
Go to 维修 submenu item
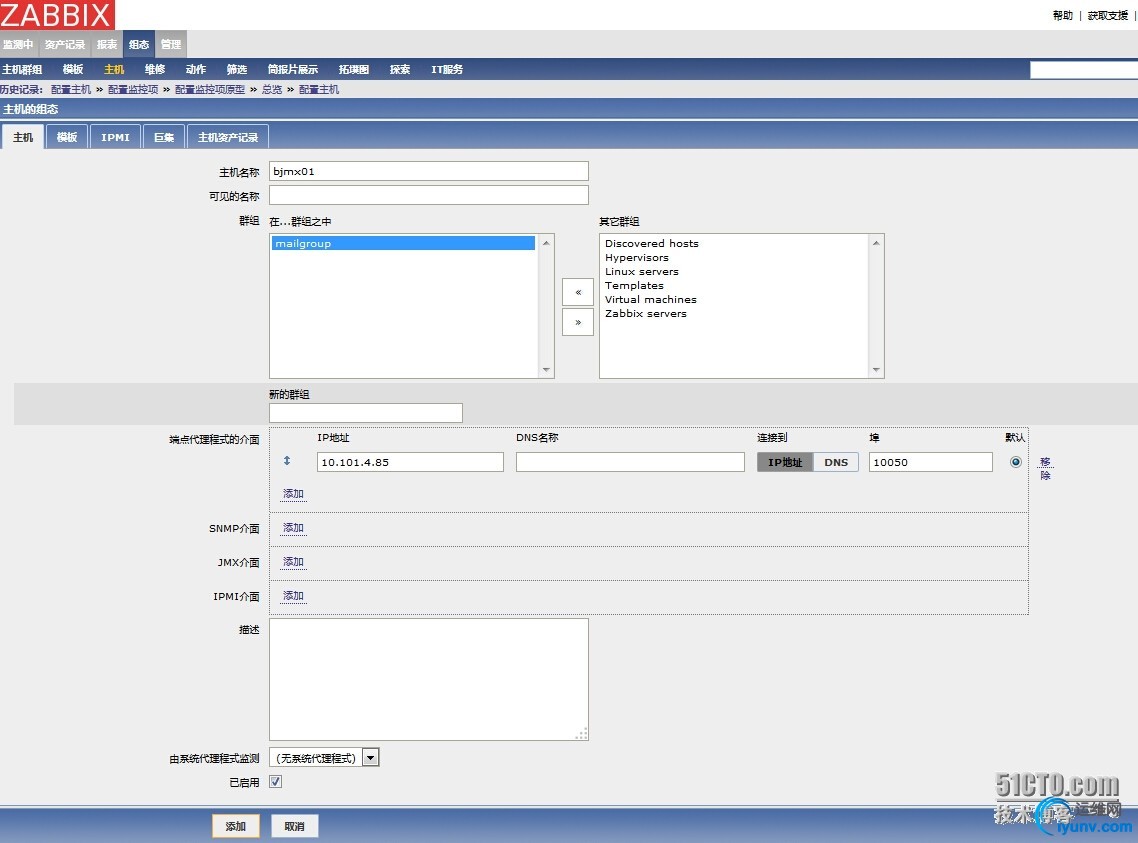(x=155, y=70)
